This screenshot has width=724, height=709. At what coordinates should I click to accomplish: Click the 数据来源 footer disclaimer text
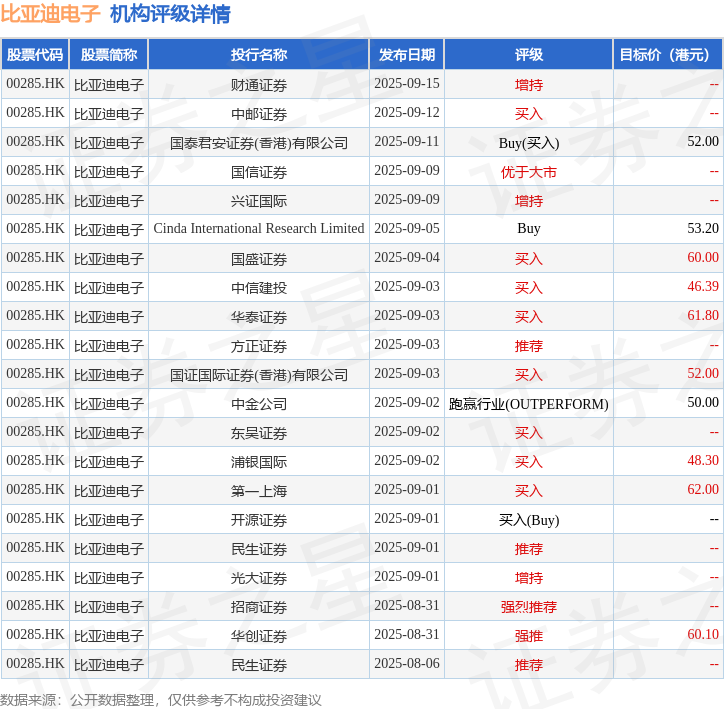(x=161, y=700)
